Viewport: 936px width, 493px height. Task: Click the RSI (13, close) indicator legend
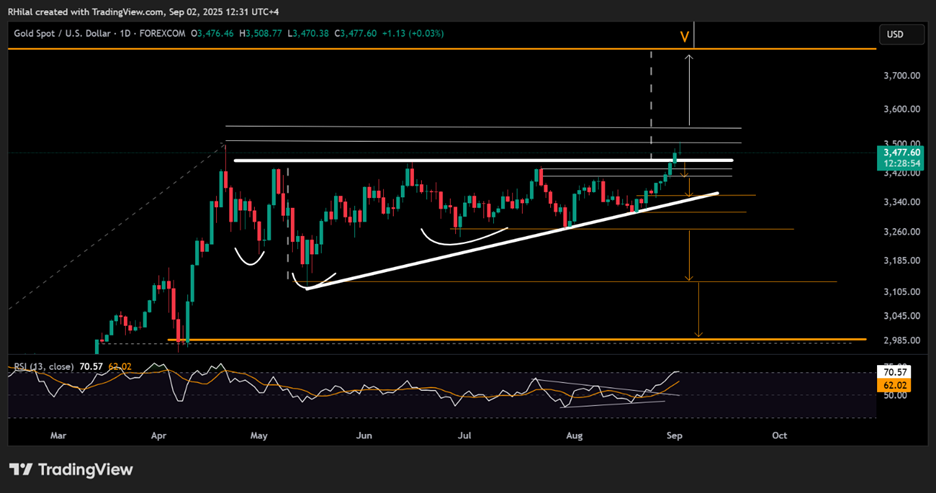pyautogui.click(x=44, y=366)
